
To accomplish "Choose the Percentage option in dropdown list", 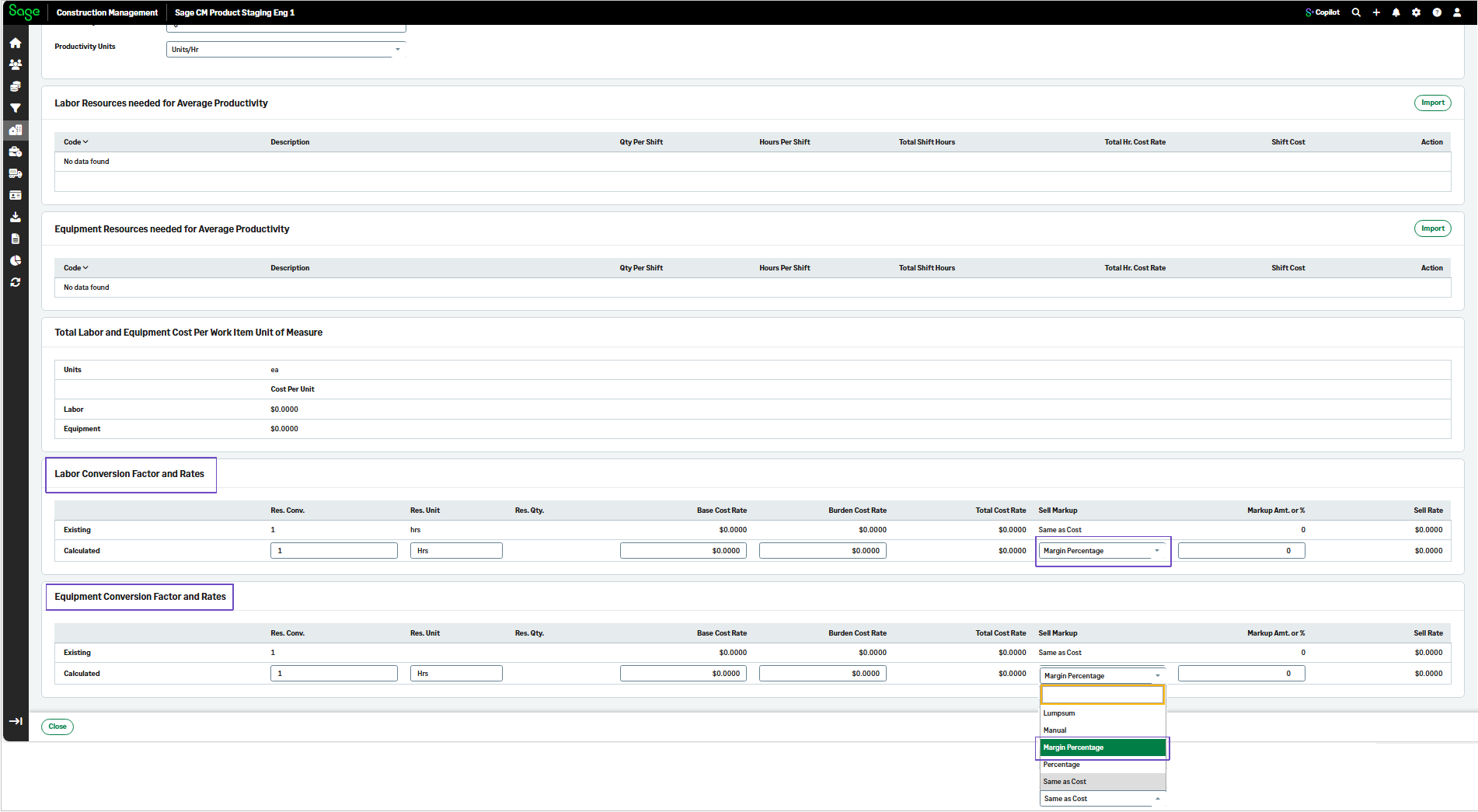I will [x=1061, y=765].
